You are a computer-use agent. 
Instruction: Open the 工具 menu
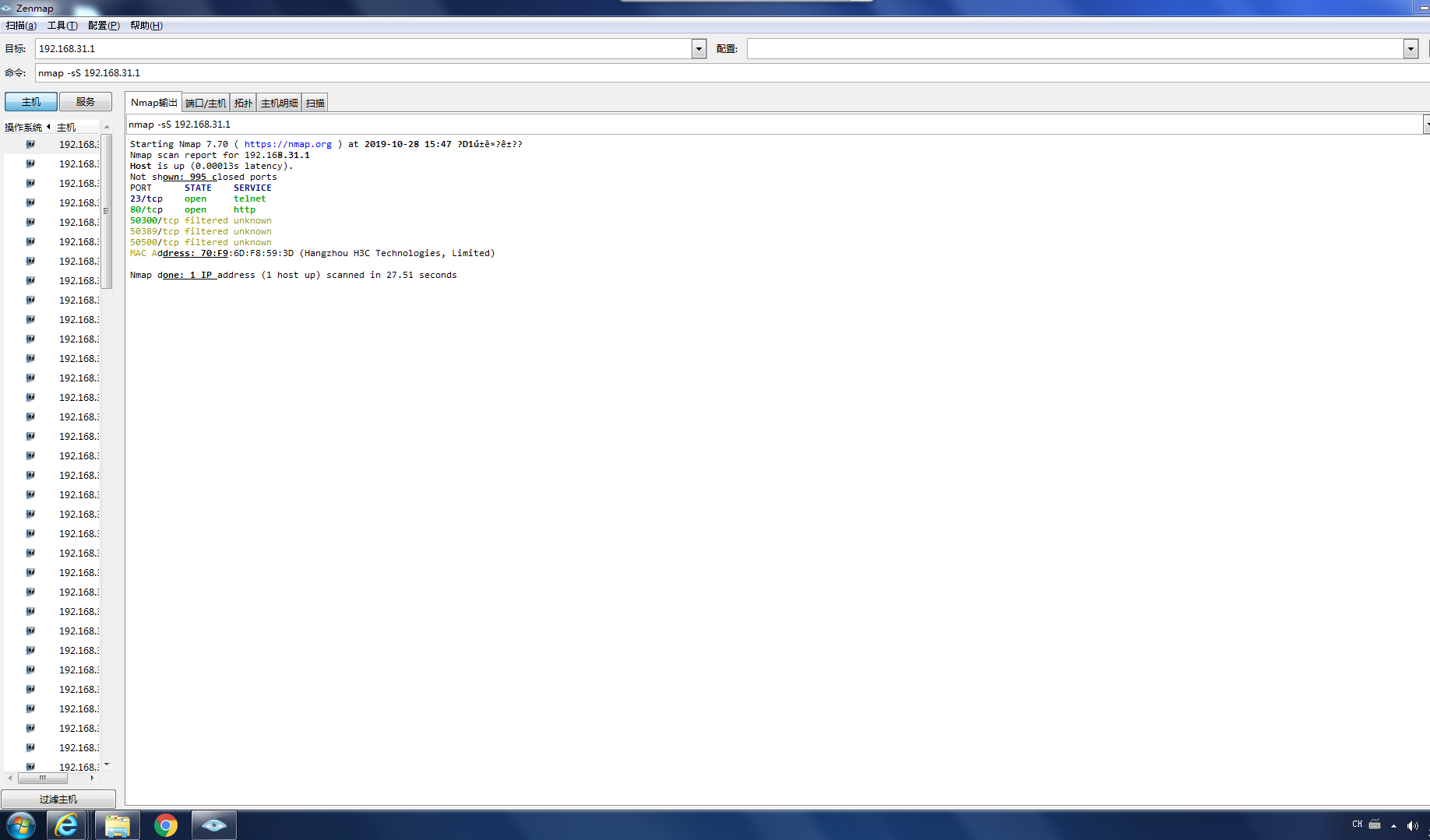(62, 26)
